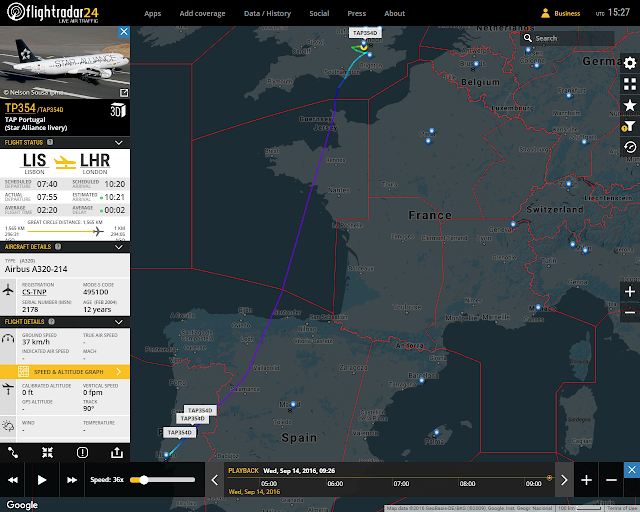Image resolution: width=640 pixels, height=512 pixels.
Task: Open Add coverage page
Action: click(x=202, y=13)
